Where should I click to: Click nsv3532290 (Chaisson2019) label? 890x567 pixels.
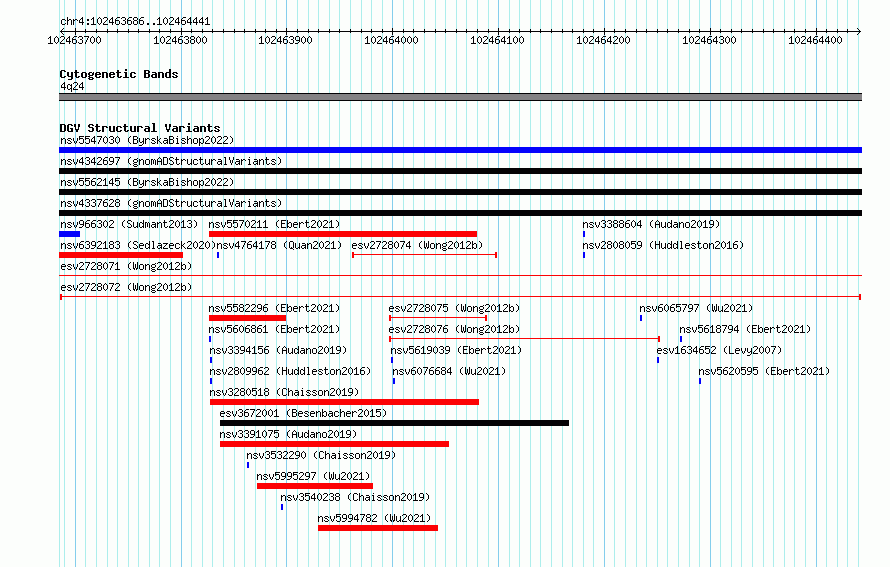tap(321, 455)
